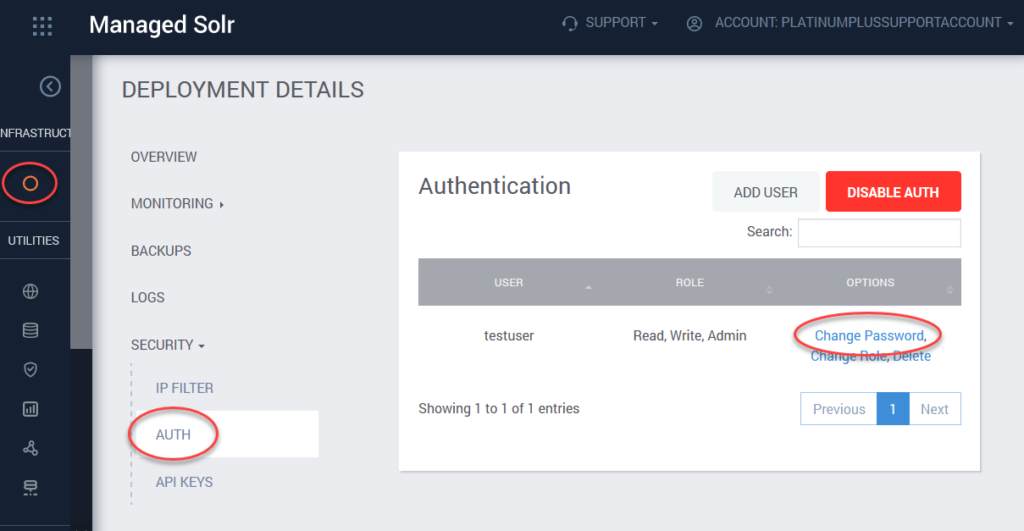This screenshot has width=1024, height=531.
Task: Click the Add User button
Action: coord(765,192)
